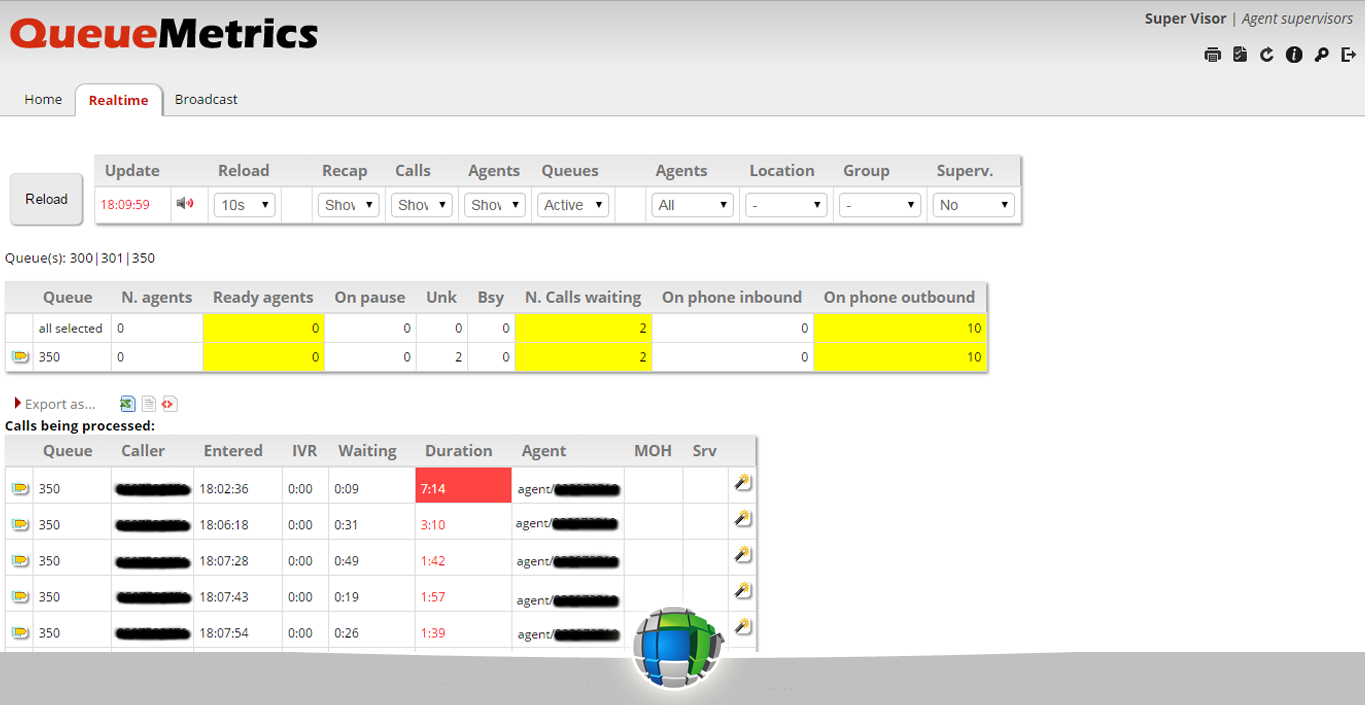Click the printer icon in header
Viewport: 1365px width, 705px height.
coord(1213,55)
